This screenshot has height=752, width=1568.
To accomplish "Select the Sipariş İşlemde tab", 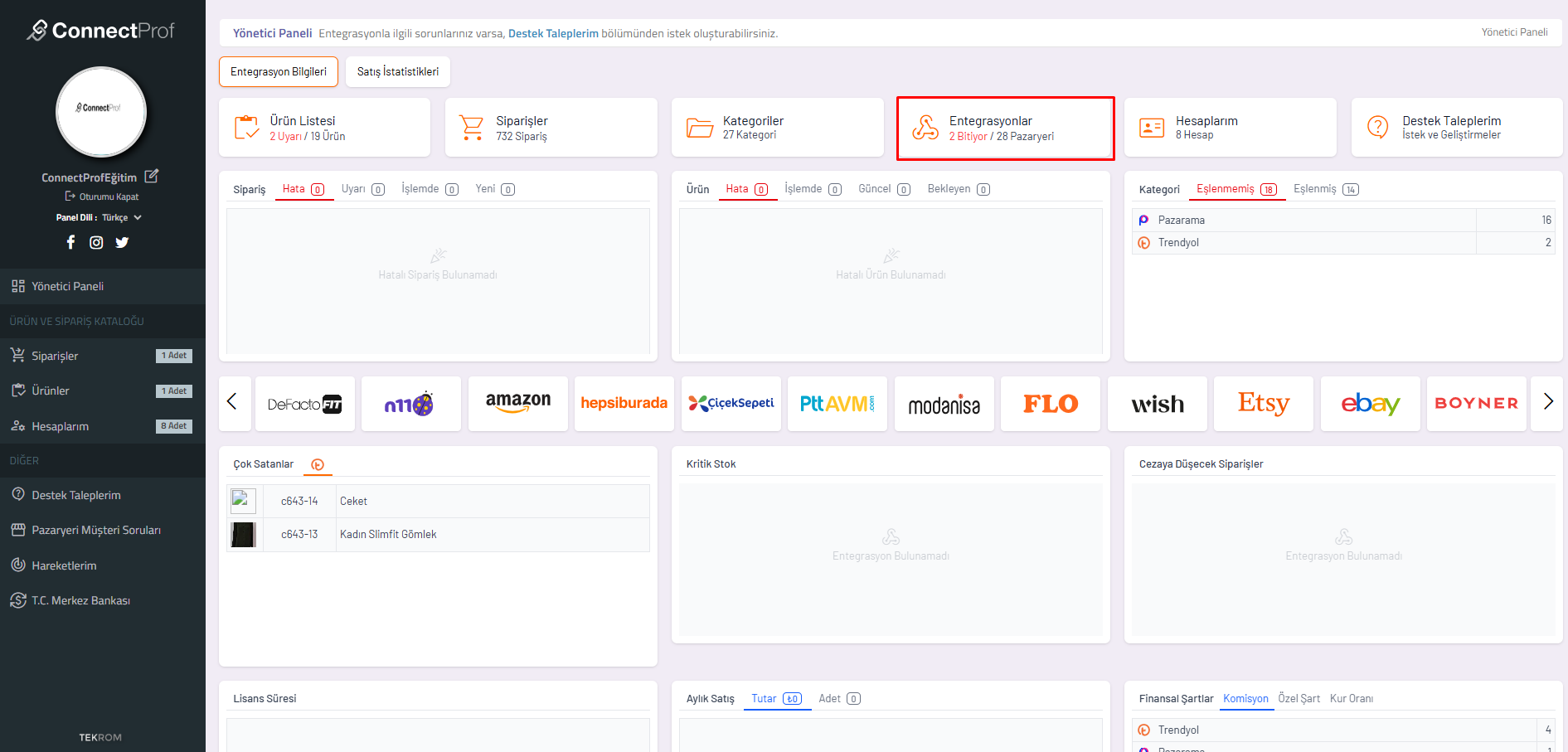I will pyautogui.click(x=430, y=189).
